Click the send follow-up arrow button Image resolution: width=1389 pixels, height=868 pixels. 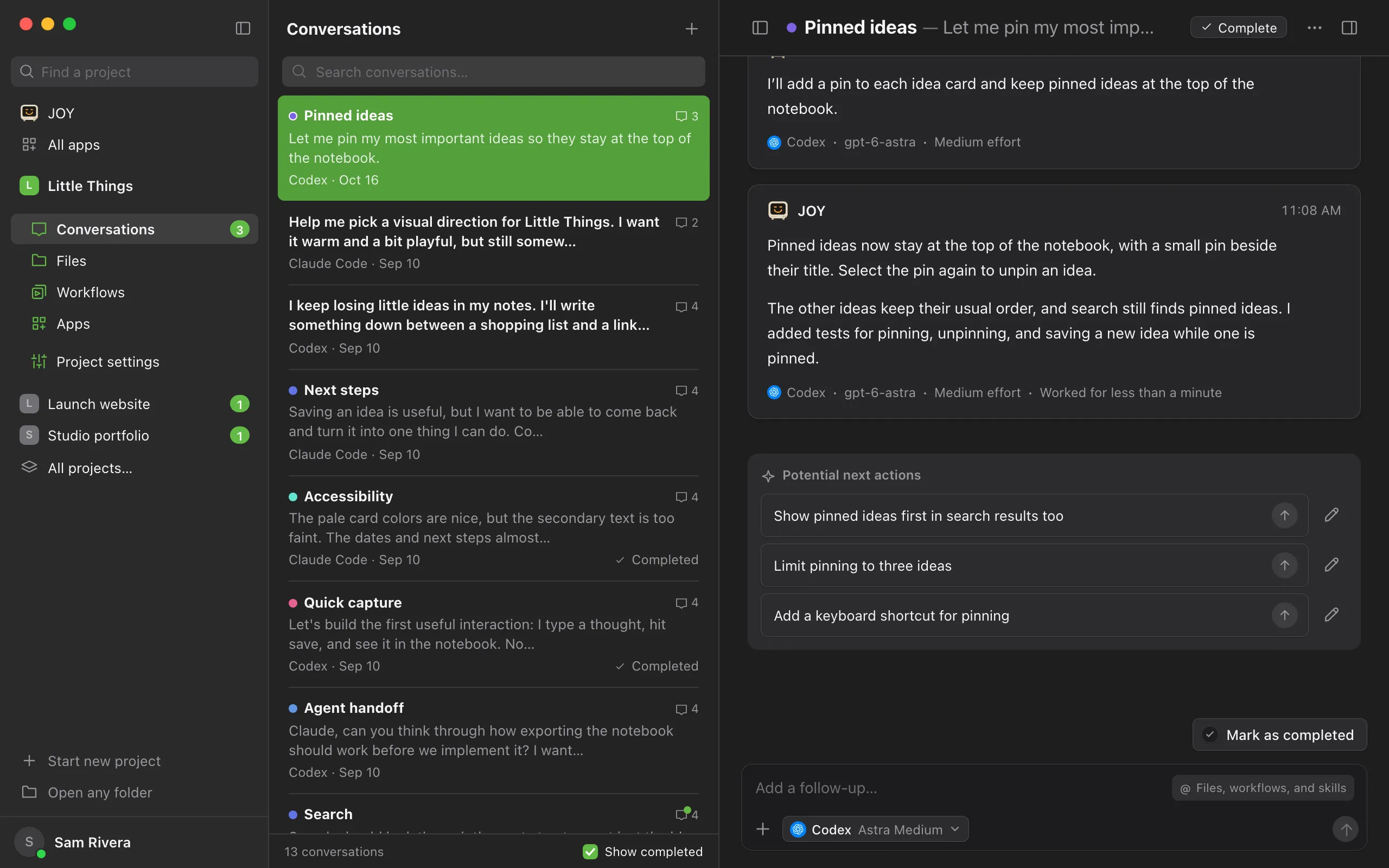tap(1346, 829)
